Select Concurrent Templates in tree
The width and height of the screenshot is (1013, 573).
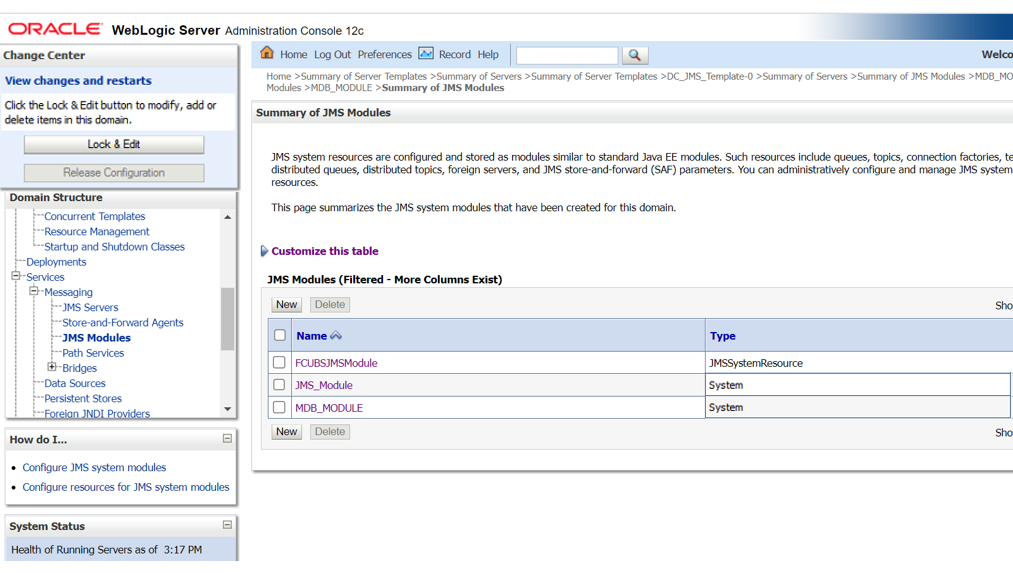[94, 216]
